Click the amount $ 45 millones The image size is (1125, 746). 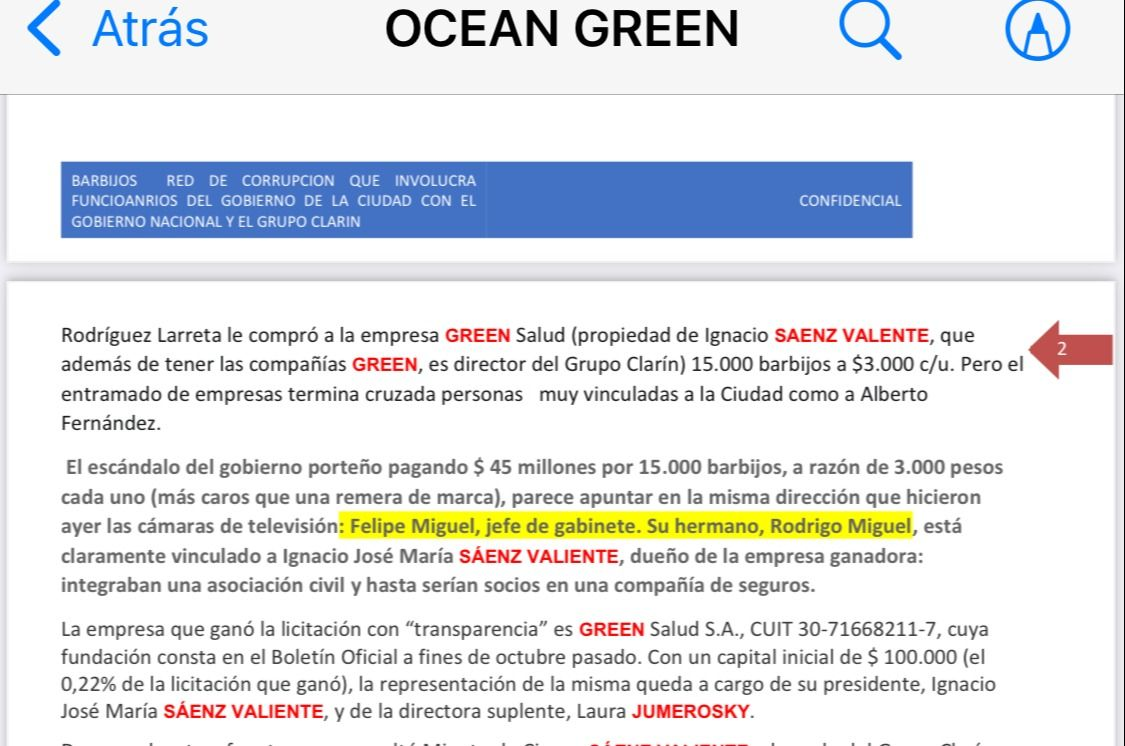(535, 467)
